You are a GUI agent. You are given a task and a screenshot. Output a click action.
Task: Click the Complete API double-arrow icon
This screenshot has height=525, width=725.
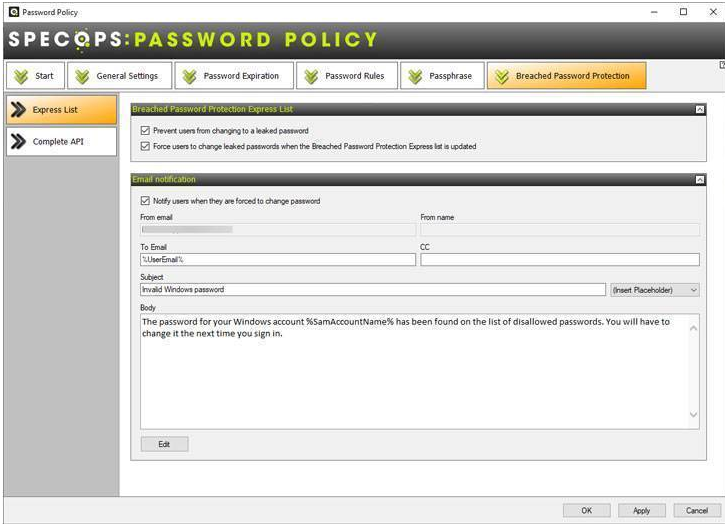pyautogui.click(x=18, y=142)
